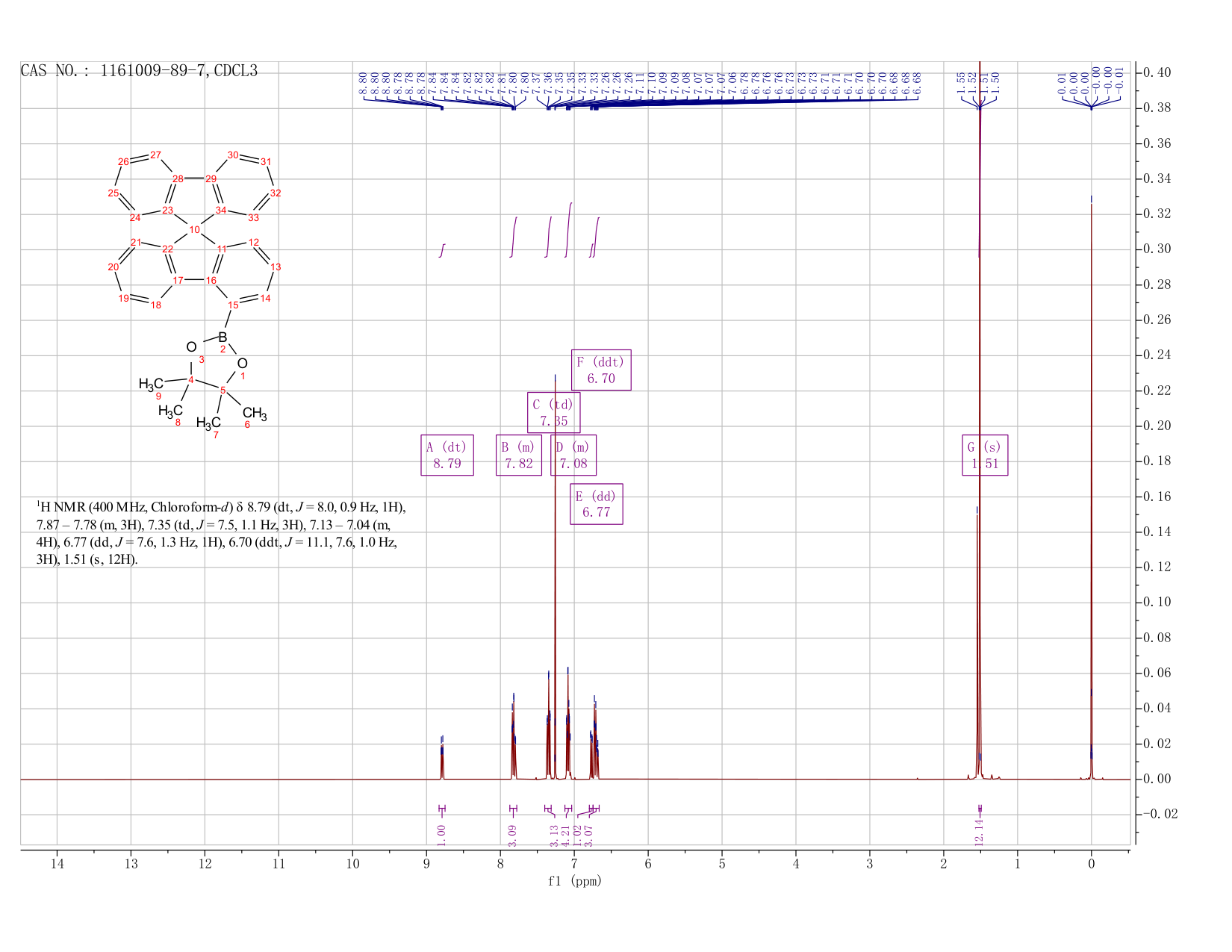The image size is (1232, 952).
Task: Click atom 10 spiro carbon in the structure
Action: (195, 229)
